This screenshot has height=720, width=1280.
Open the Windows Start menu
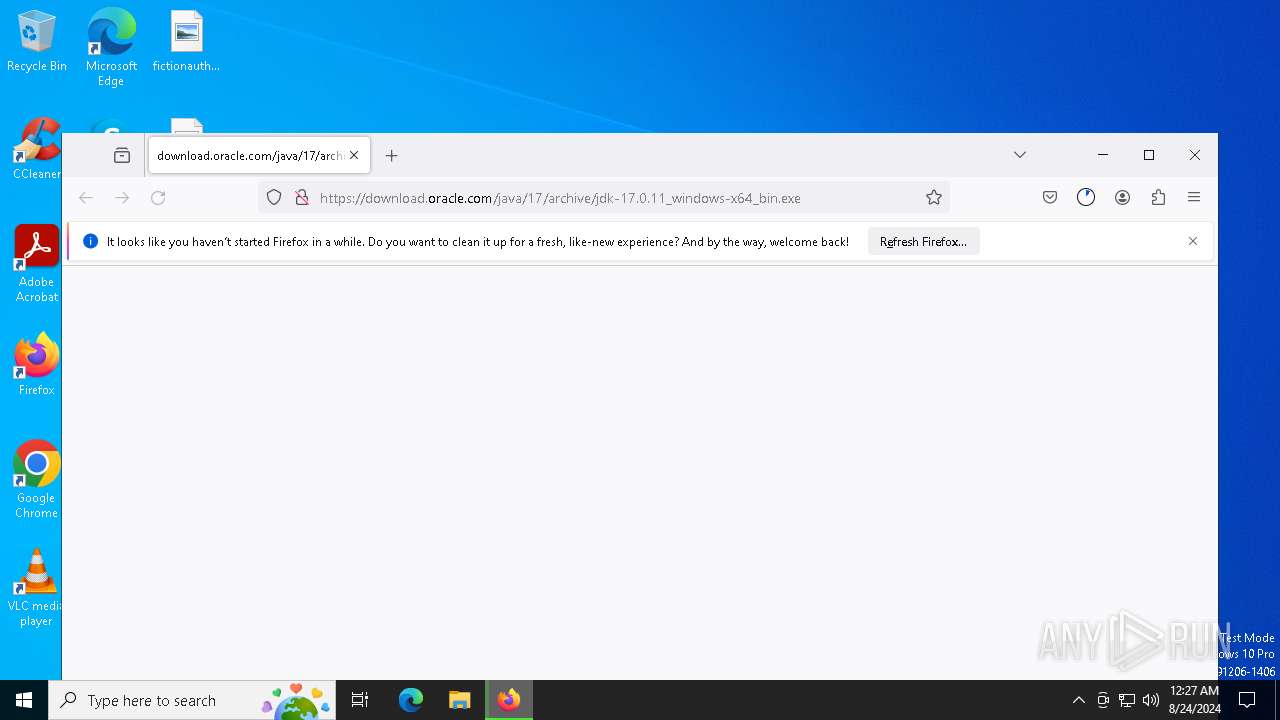[x=24, y=700]
